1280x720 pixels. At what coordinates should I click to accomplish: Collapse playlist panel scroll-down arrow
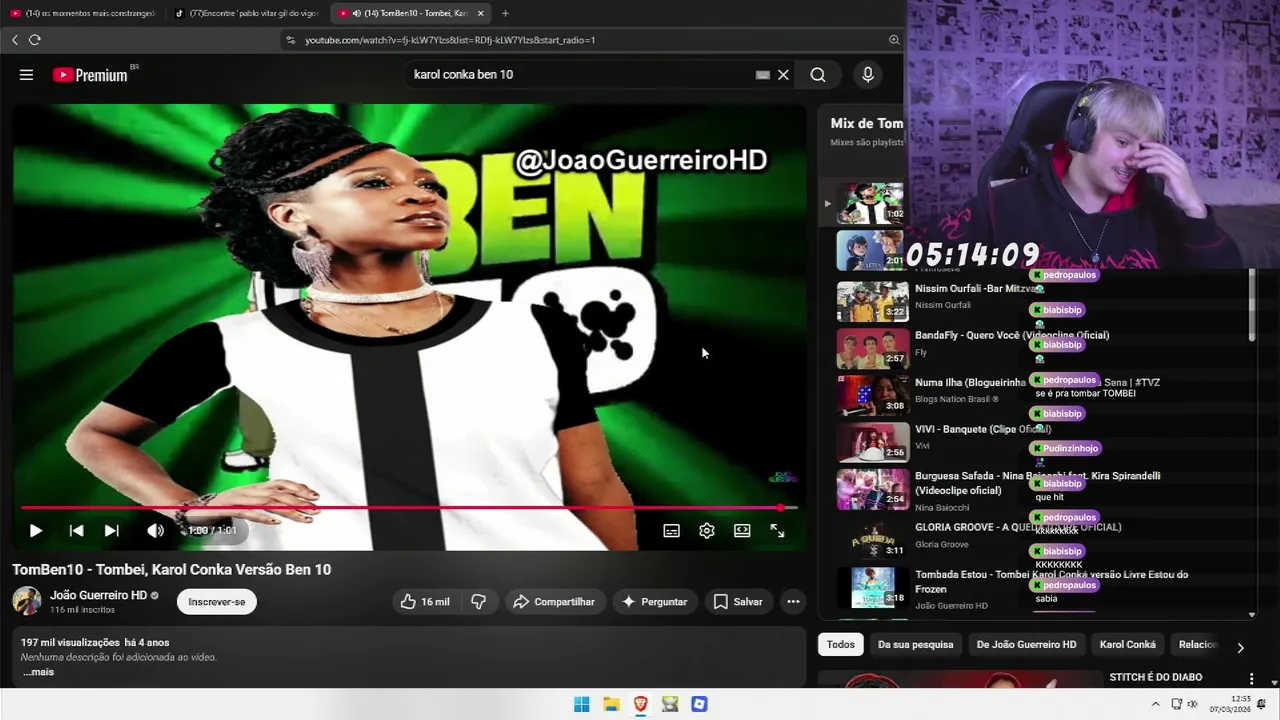[1252, 615]
